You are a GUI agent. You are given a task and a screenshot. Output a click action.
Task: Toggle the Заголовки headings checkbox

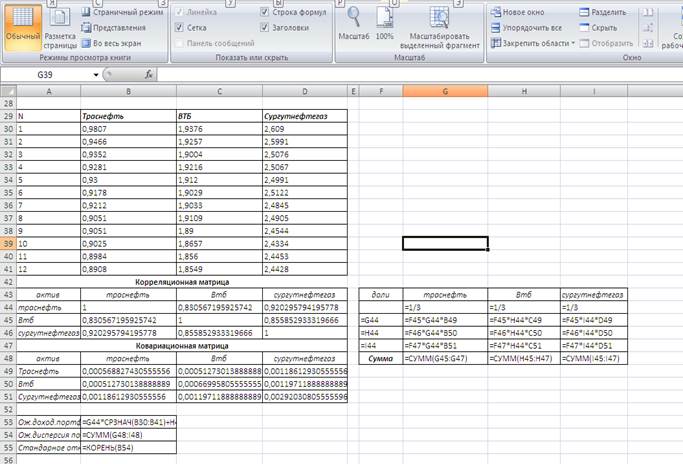pos(265,28)
